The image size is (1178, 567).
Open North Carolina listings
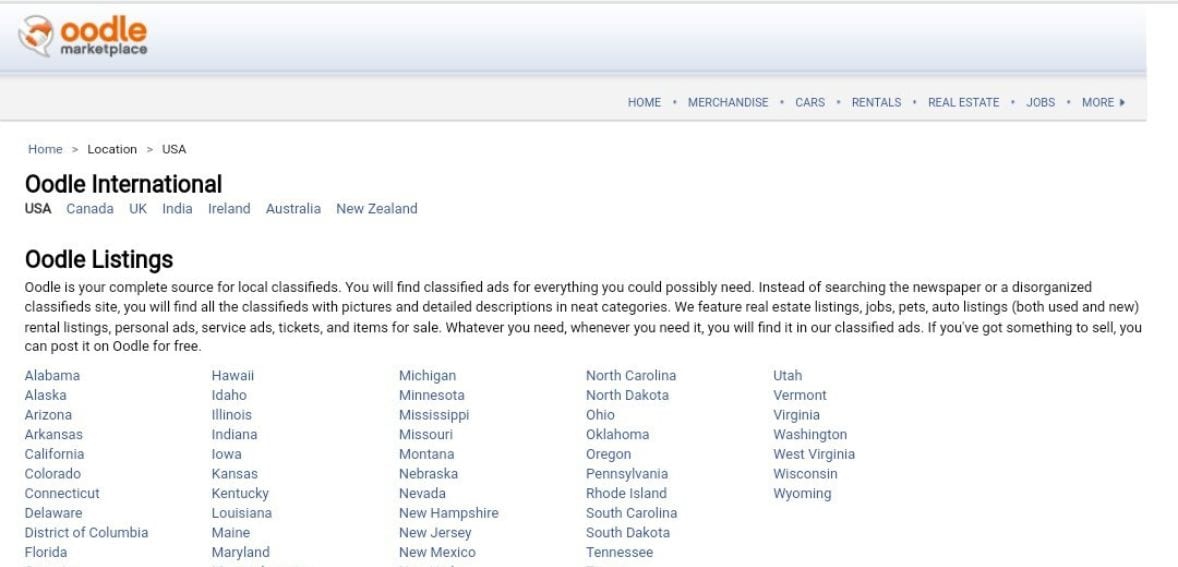[x=631, y=375]
